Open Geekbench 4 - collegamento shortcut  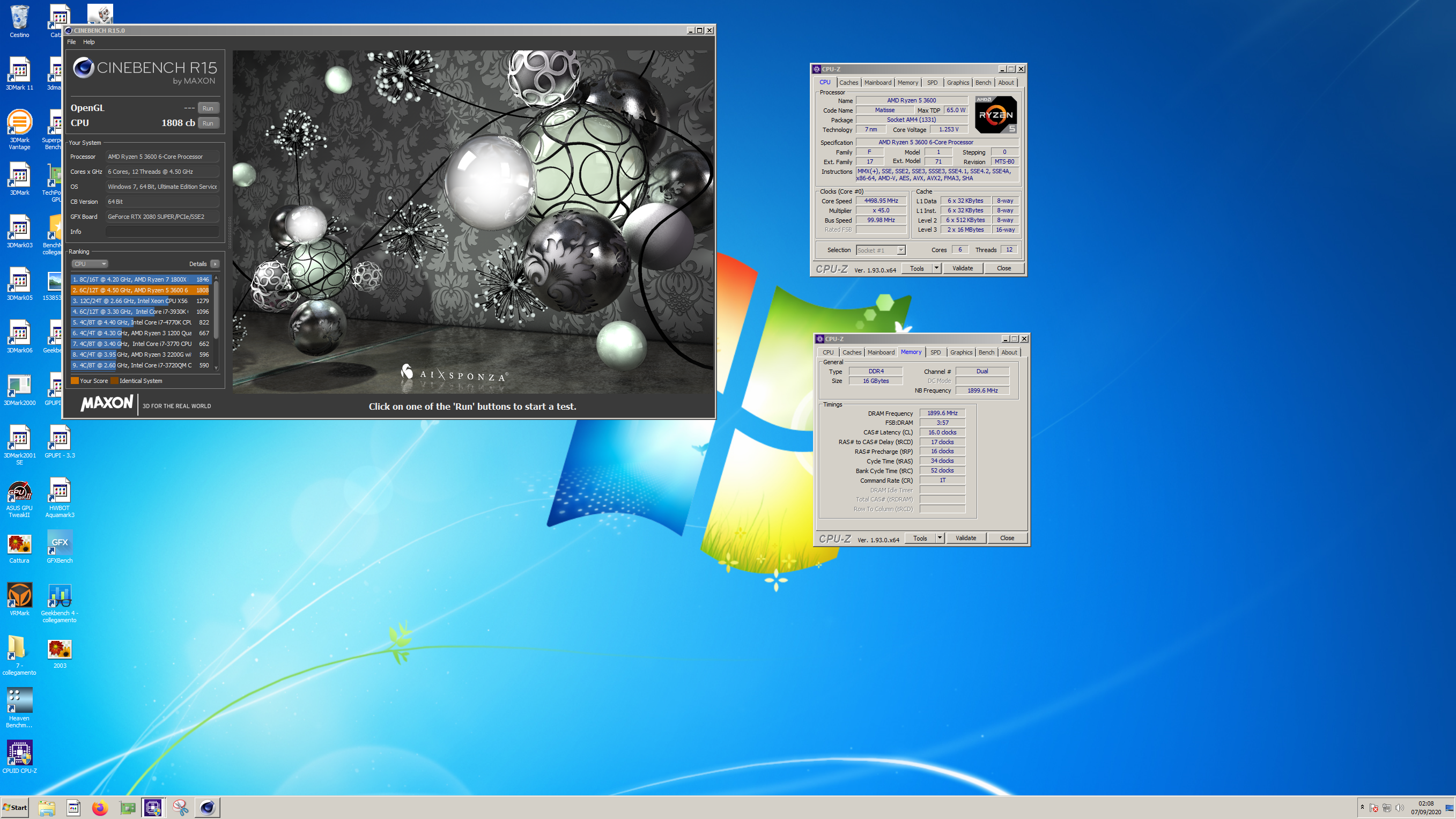(60, 603)
